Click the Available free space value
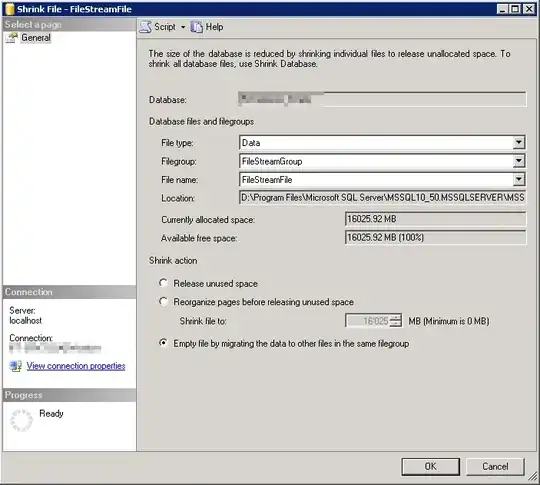Viewport: 540px width, 485px height. [x=435, y=237]
